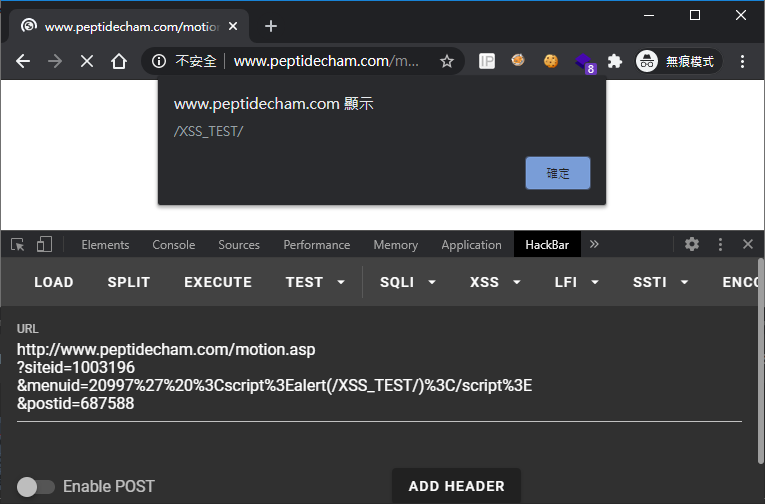
Task: Stop loading the page
Action: point(87,61)
